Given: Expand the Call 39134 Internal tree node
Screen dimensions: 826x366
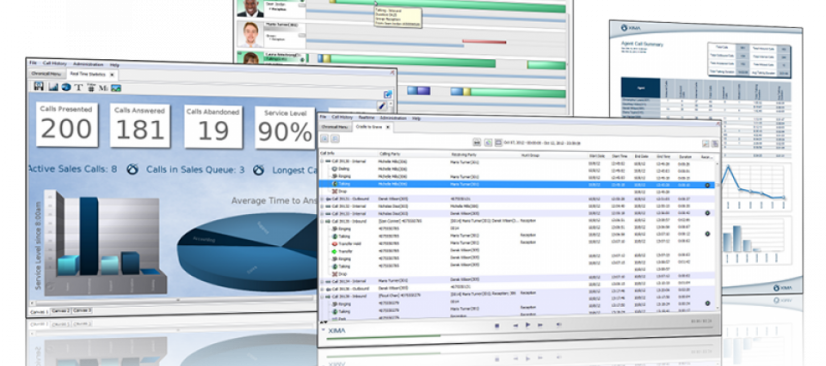Looking at the screenshot, I should (322, 281).
